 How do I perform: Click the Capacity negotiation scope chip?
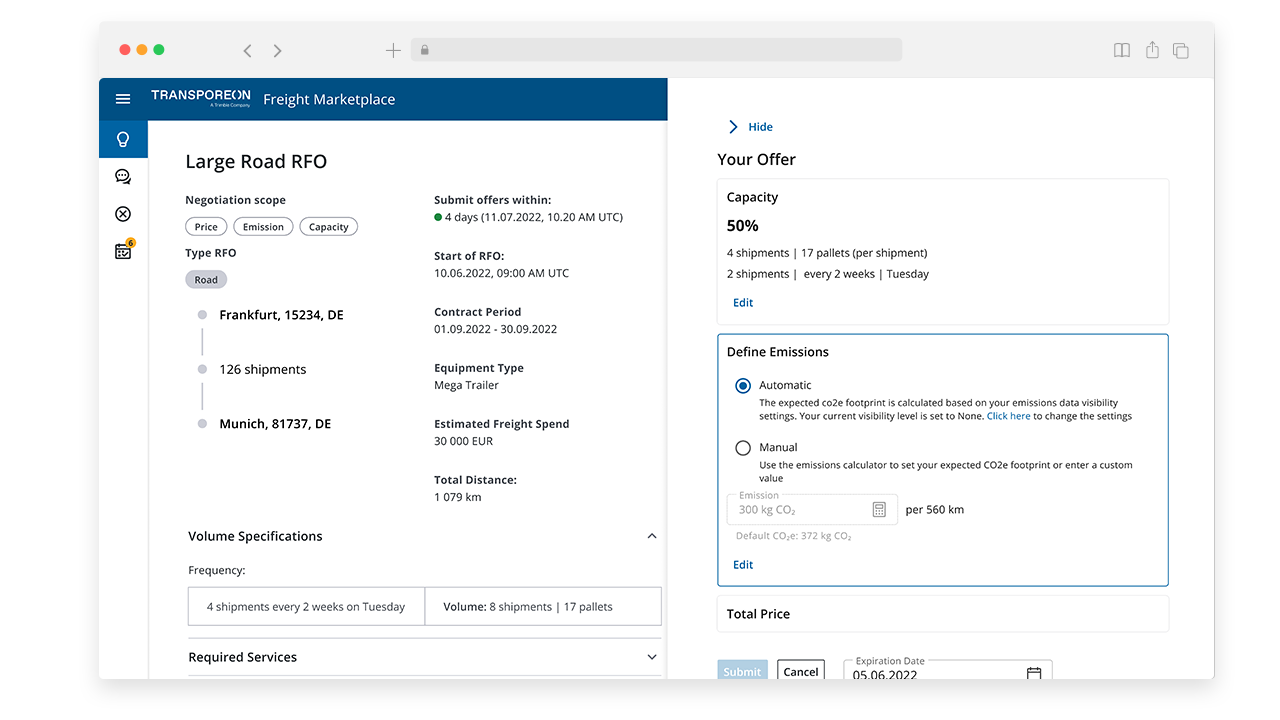[328, 227]
